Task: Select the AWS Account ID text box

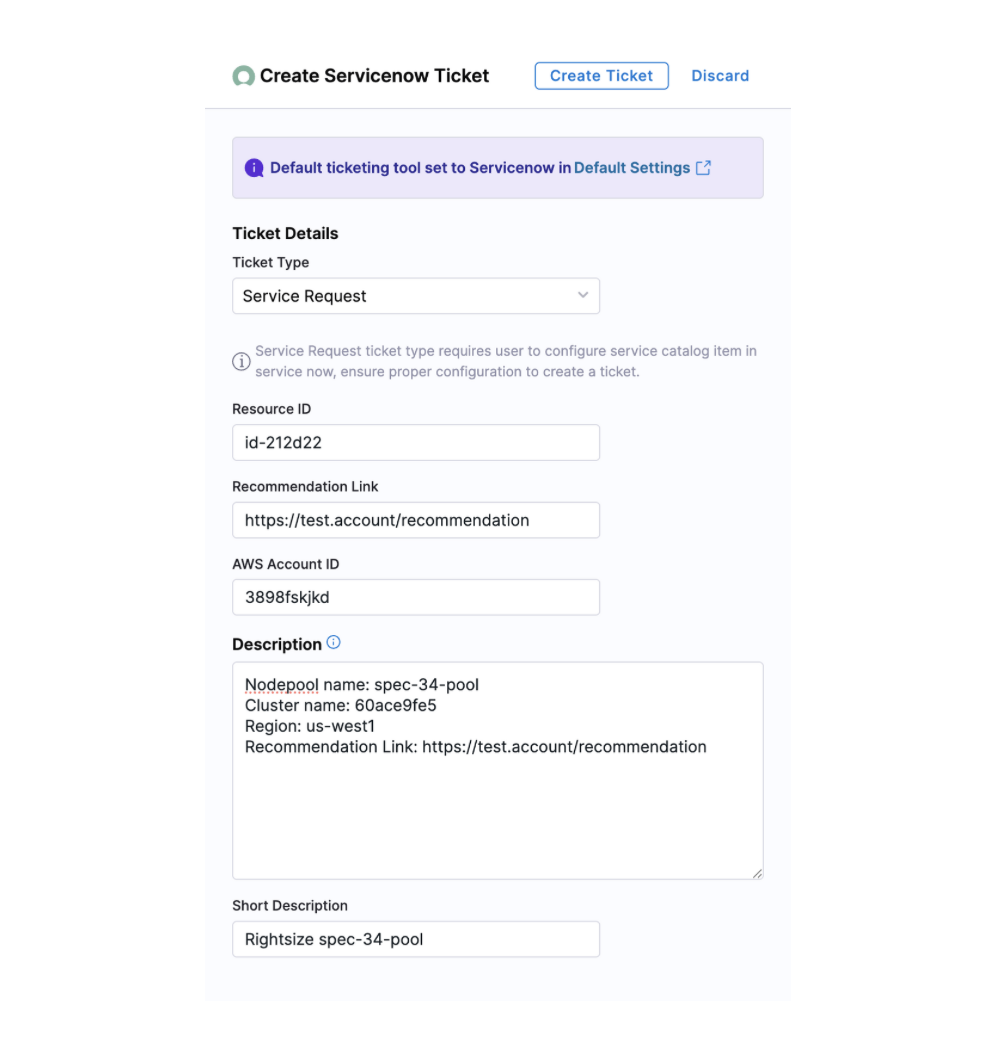Action: point(415,597)
